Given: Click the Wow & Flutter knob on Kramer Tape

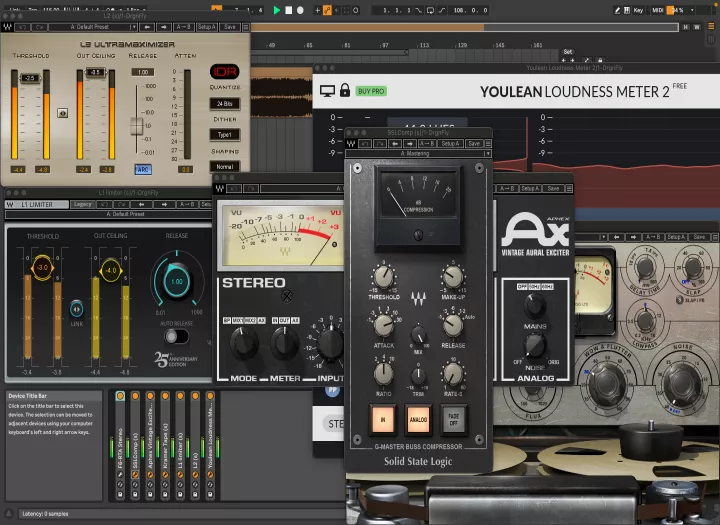Looking at the screenshot, I should pyautogui.click(x=607, y=385).
